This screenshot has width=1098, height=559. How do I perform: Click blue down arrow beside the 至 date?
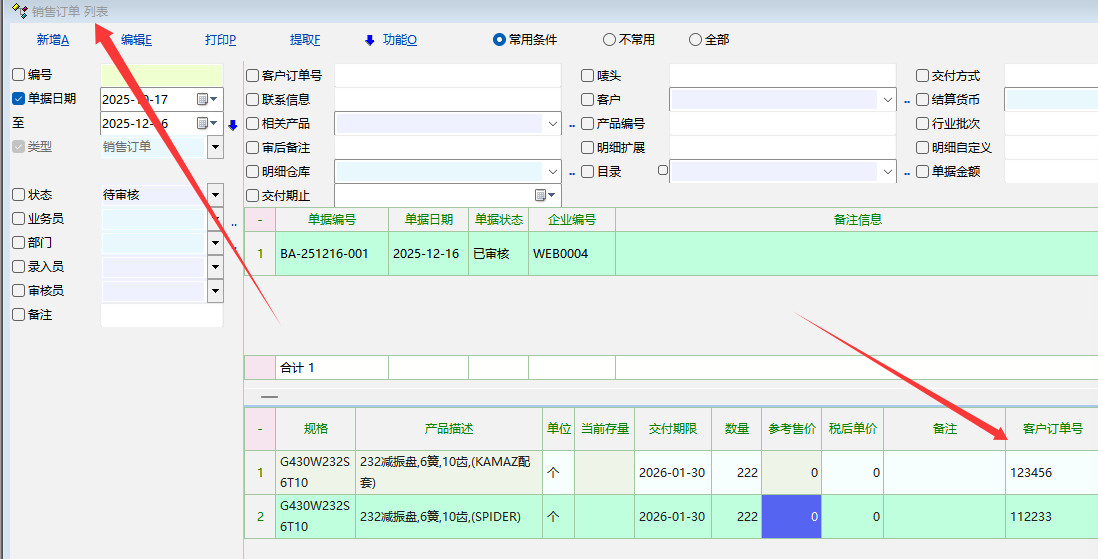[233, 125]
